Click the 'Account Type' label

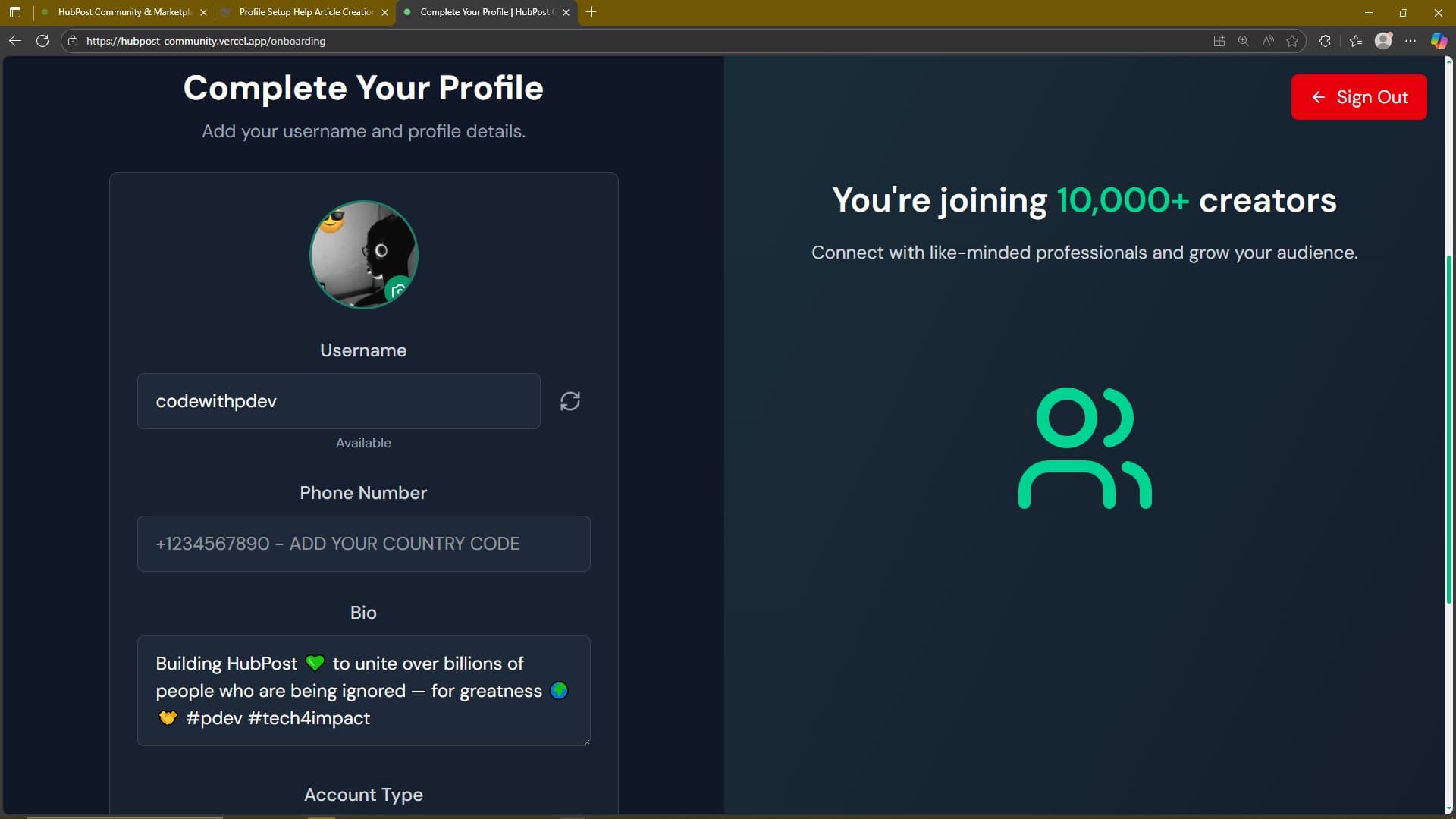364,795
